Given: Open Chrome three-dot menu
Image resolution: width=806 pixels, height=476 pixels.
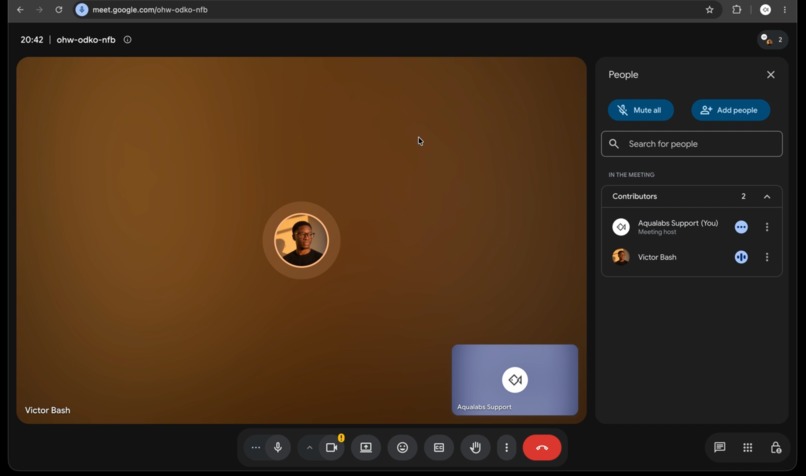Looking at the screenshot, I should 784,10.
